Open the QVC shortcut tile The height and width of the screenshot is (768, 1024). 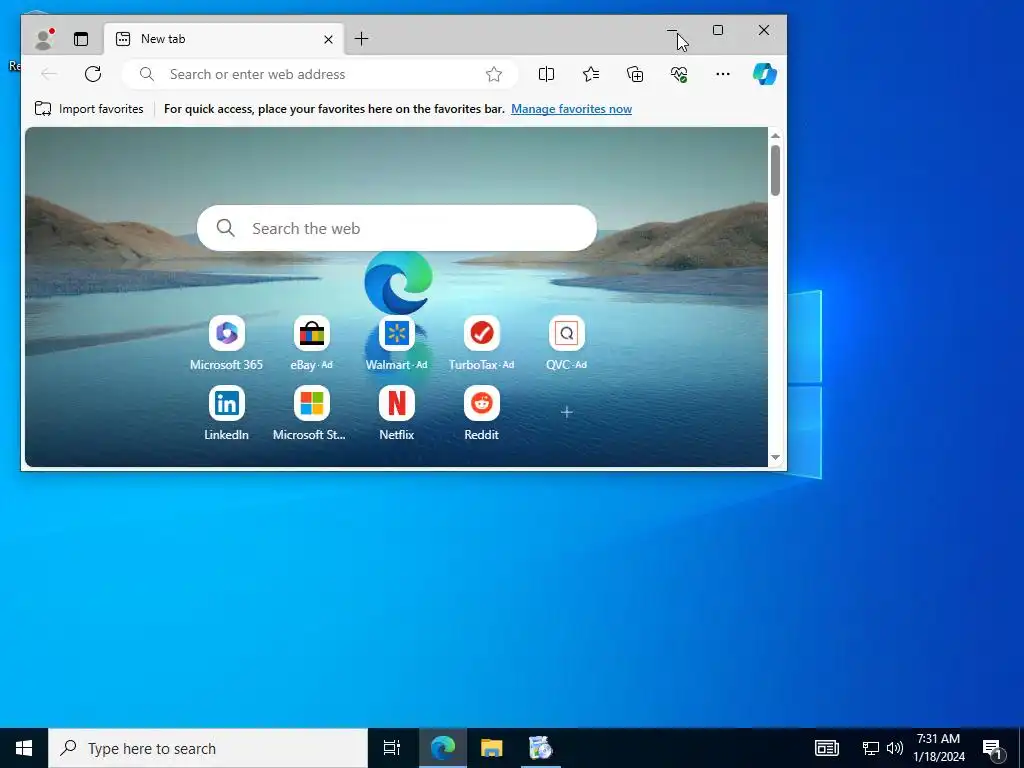click(x=566, y=344)
